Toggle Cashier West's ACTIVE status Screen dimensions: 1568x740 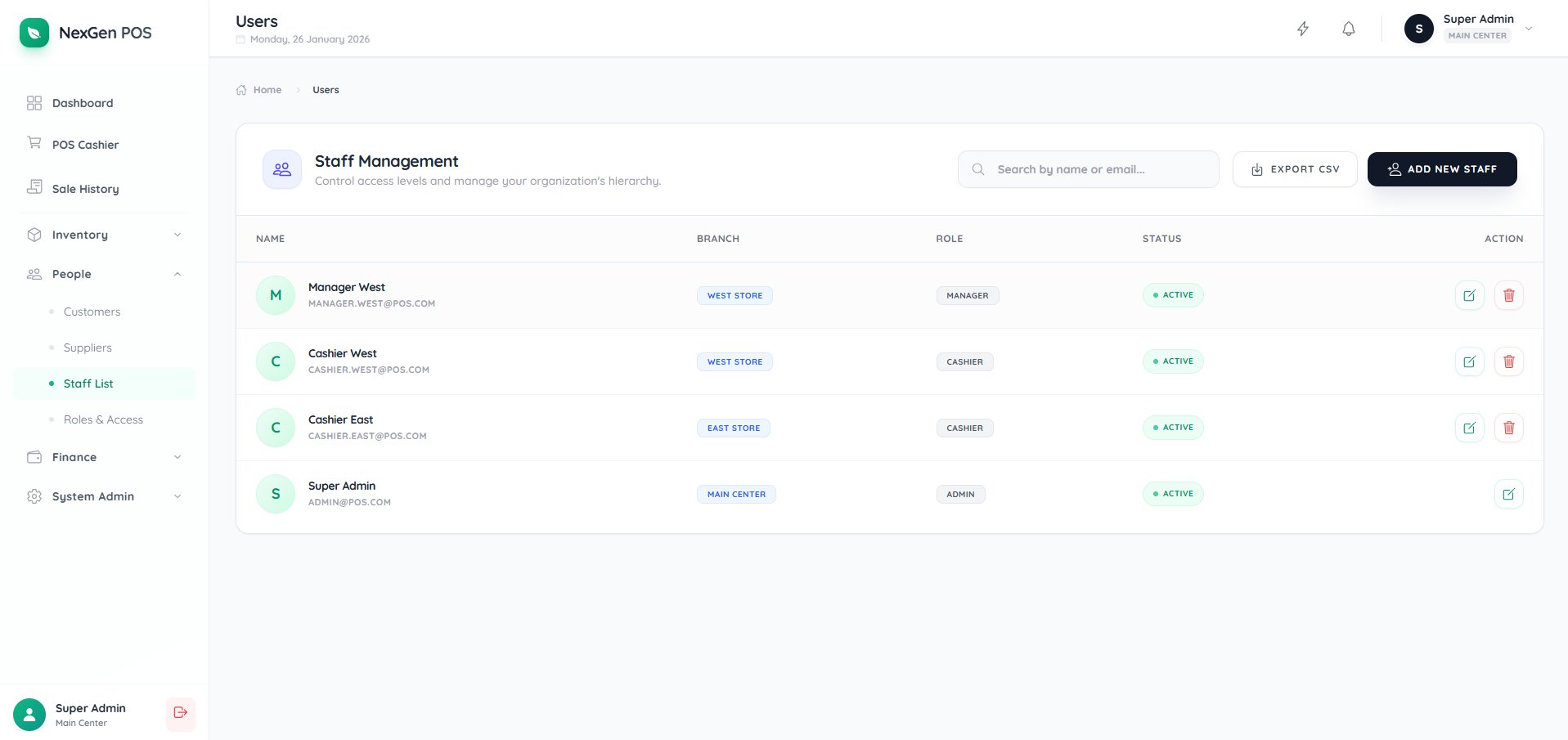click(1173, 361)
